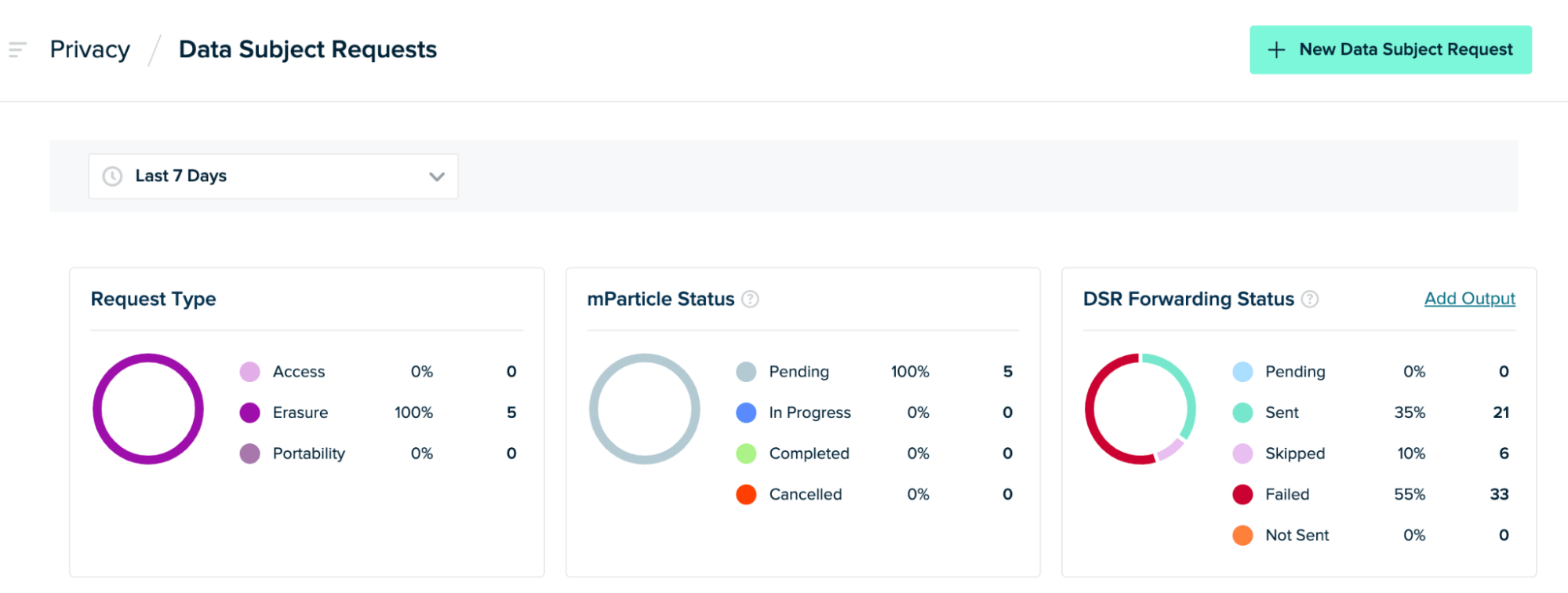This screenshot has height=593, width=1568.
Task: Click the Cancelled status label
Action: point(806,494)
